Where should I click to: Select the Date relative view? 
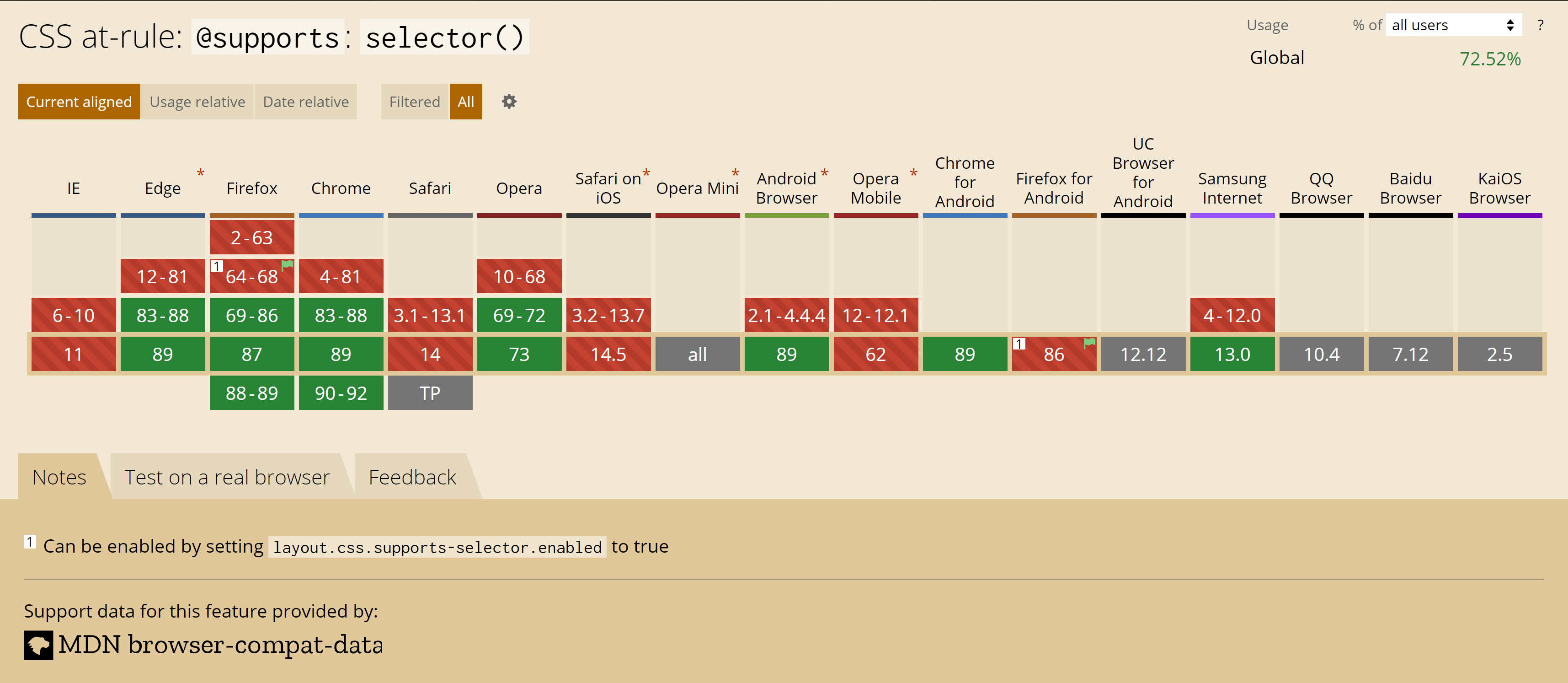[305, 102]
